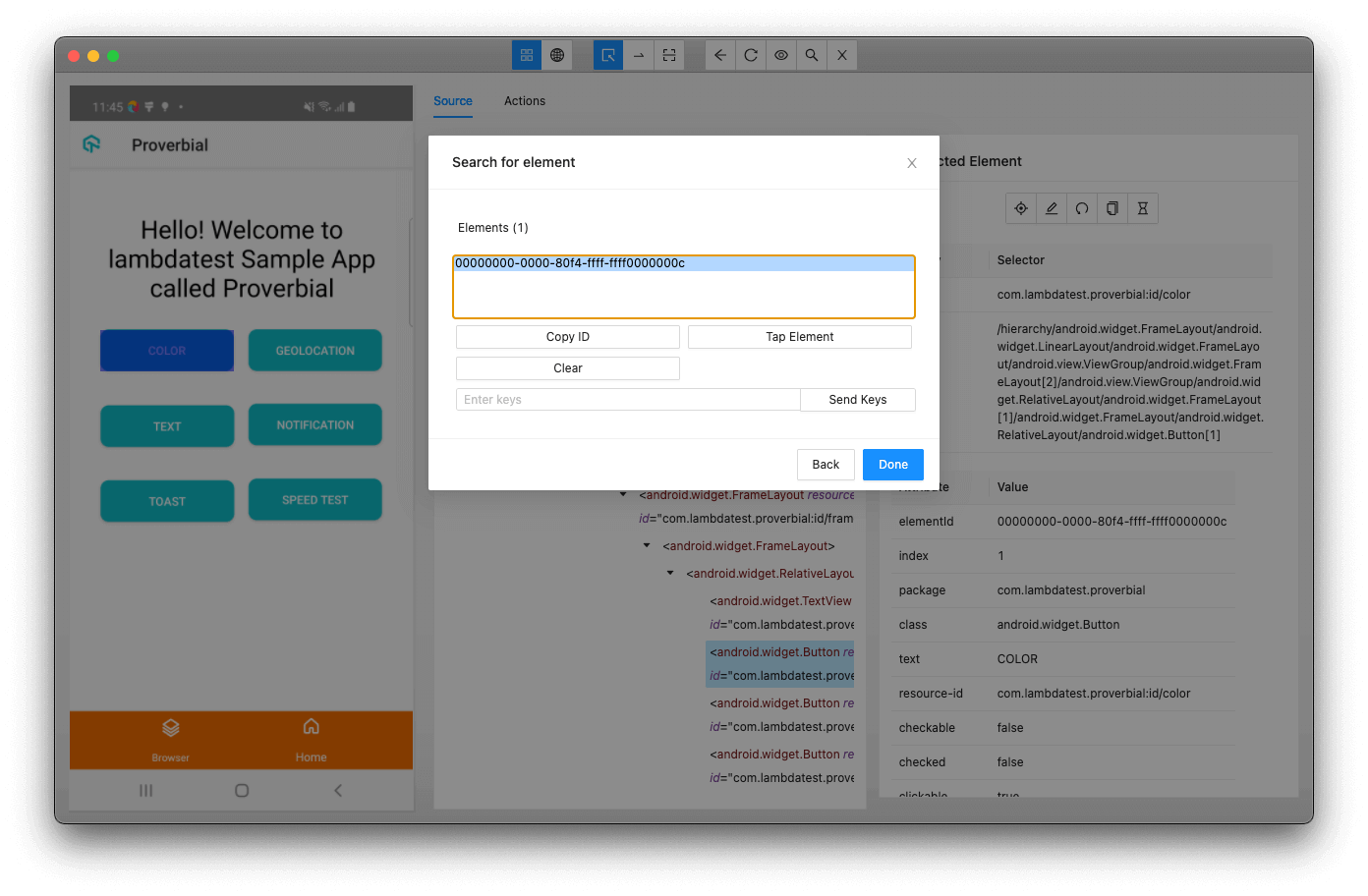Quit session using the X toolbar icon
The image size is (1368, 896).
[x=841, y=55]
